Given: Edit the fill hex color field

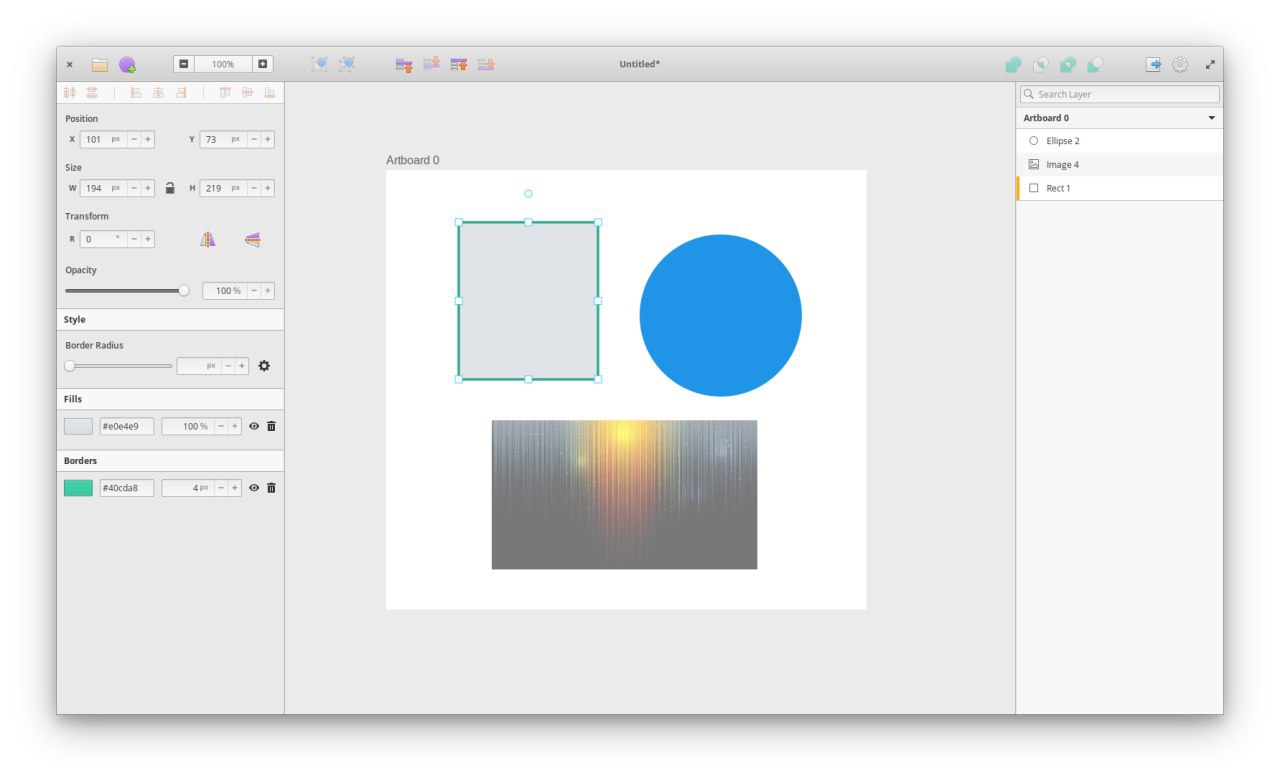Looking at the screenshot, I should [x=127, y=426].
